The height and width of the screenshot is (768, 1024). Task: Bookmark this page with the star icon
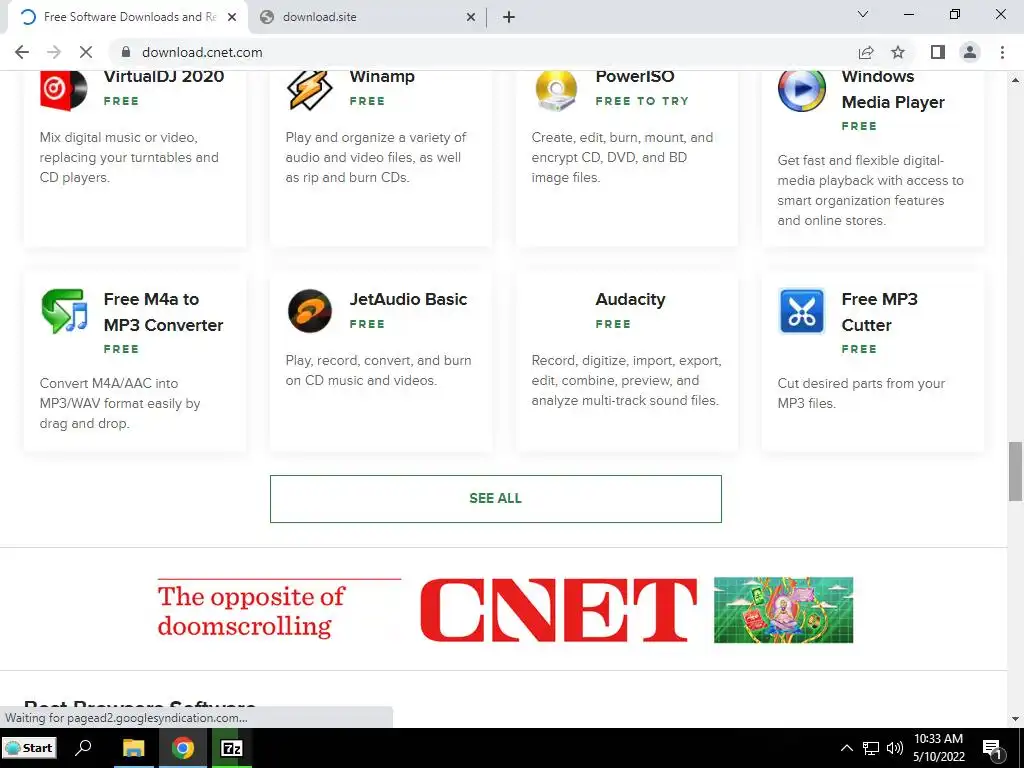[x=898, y=52]
